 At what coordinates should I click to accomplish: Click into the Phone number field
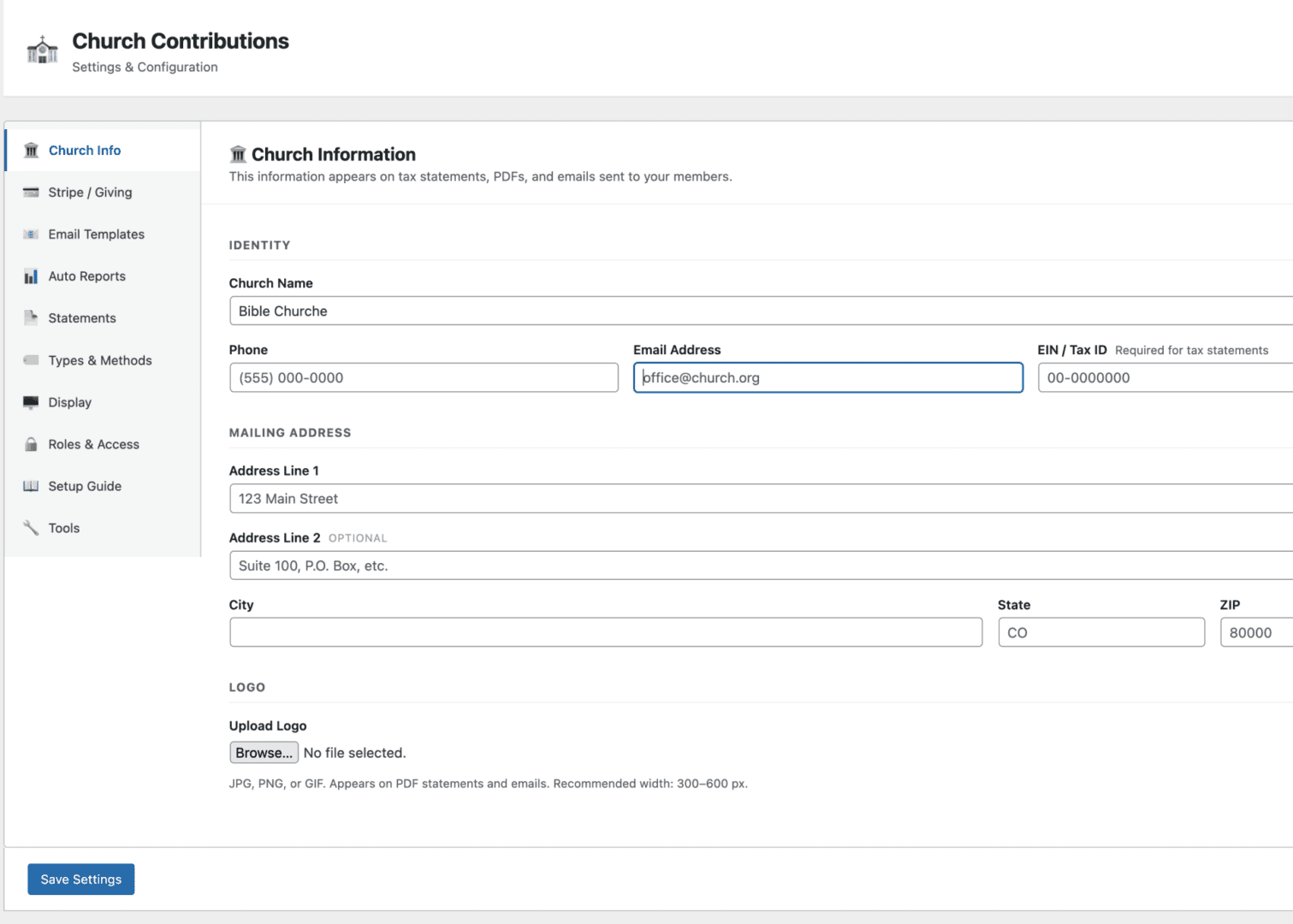(424, 378)
